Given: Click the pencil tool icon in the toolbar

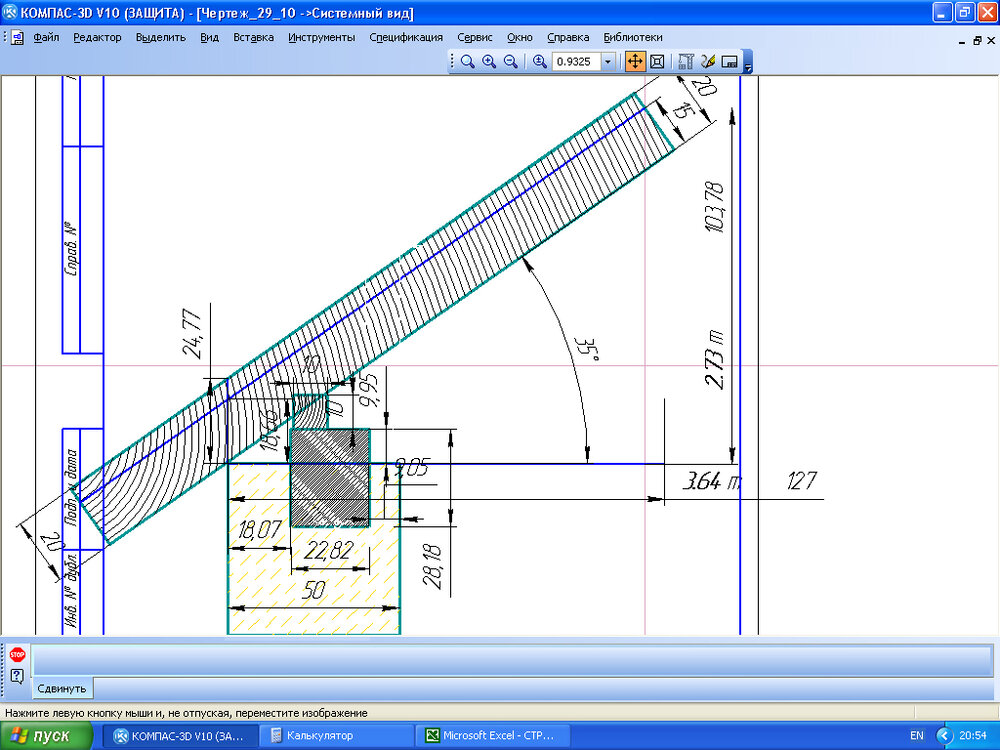Looking at the screenshot, I should pyautogui.click(x=708, y=61).
